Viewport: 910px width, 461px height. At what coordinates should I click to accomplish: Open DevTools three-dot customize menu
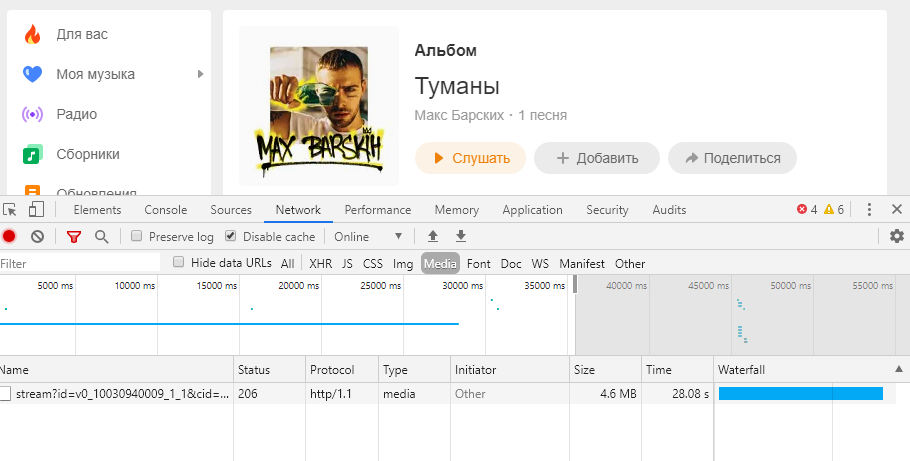[x=869, y=210]
